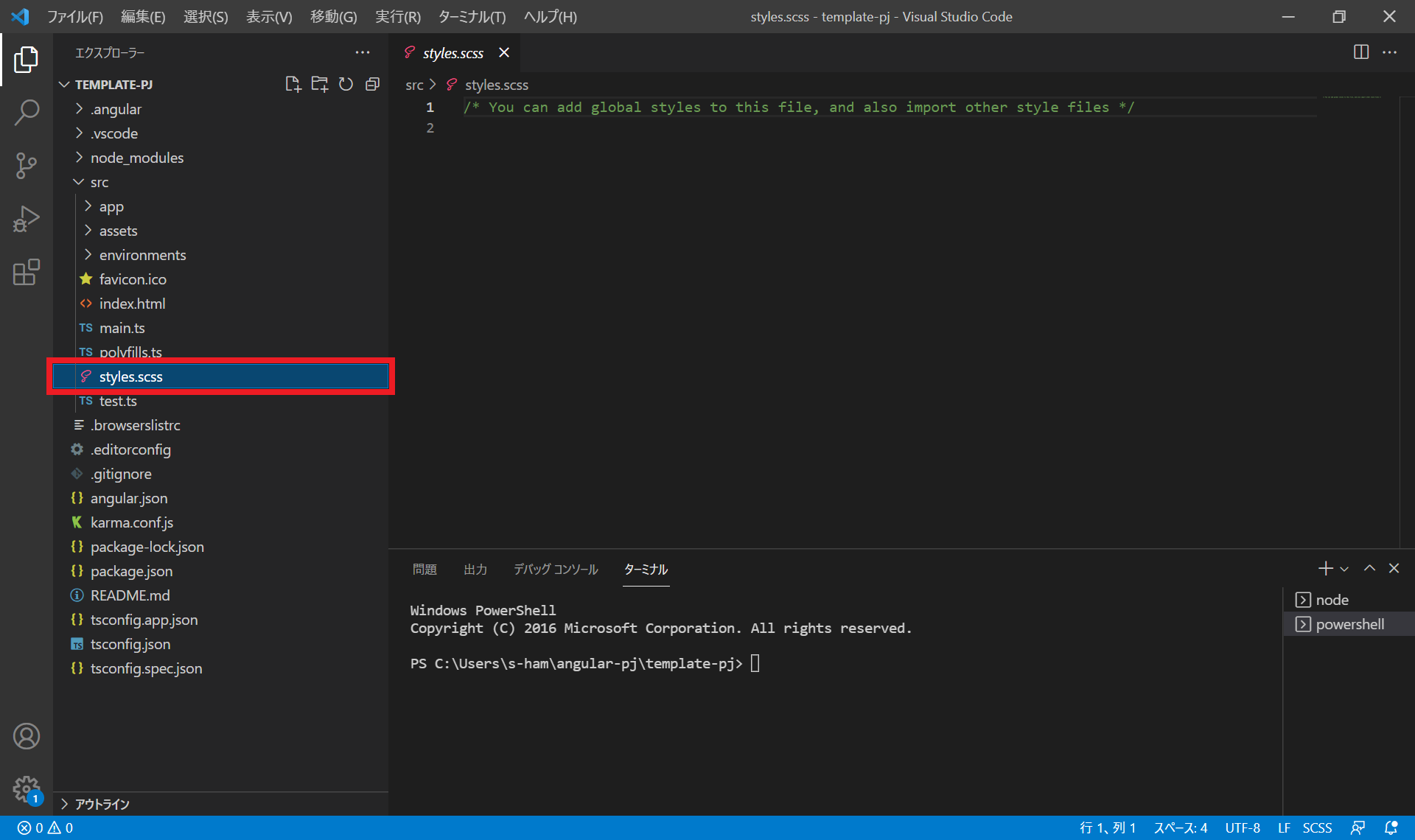Viewport: 1415px width, 840px height.
Task: Switch to the 問題 panel tab
Action: (424, 569)
